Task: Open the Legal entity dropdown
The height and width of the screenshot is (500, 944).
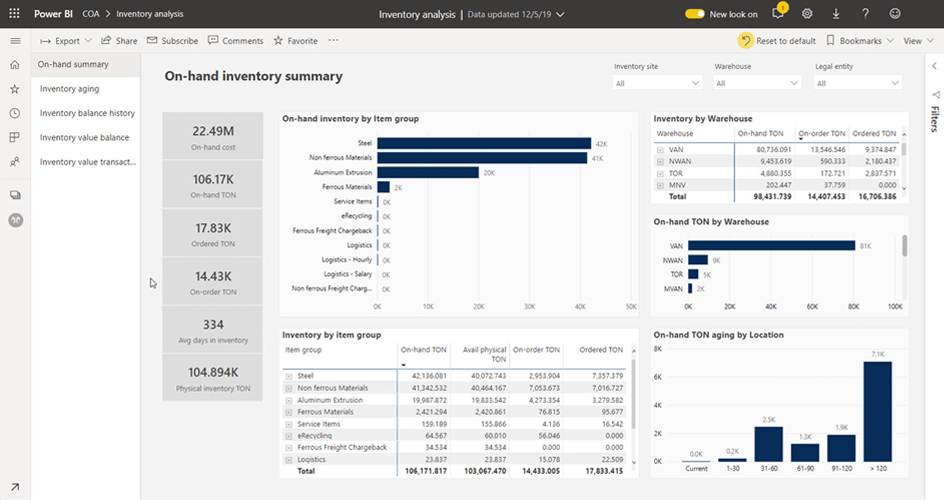Action: (x=858, y=83)
